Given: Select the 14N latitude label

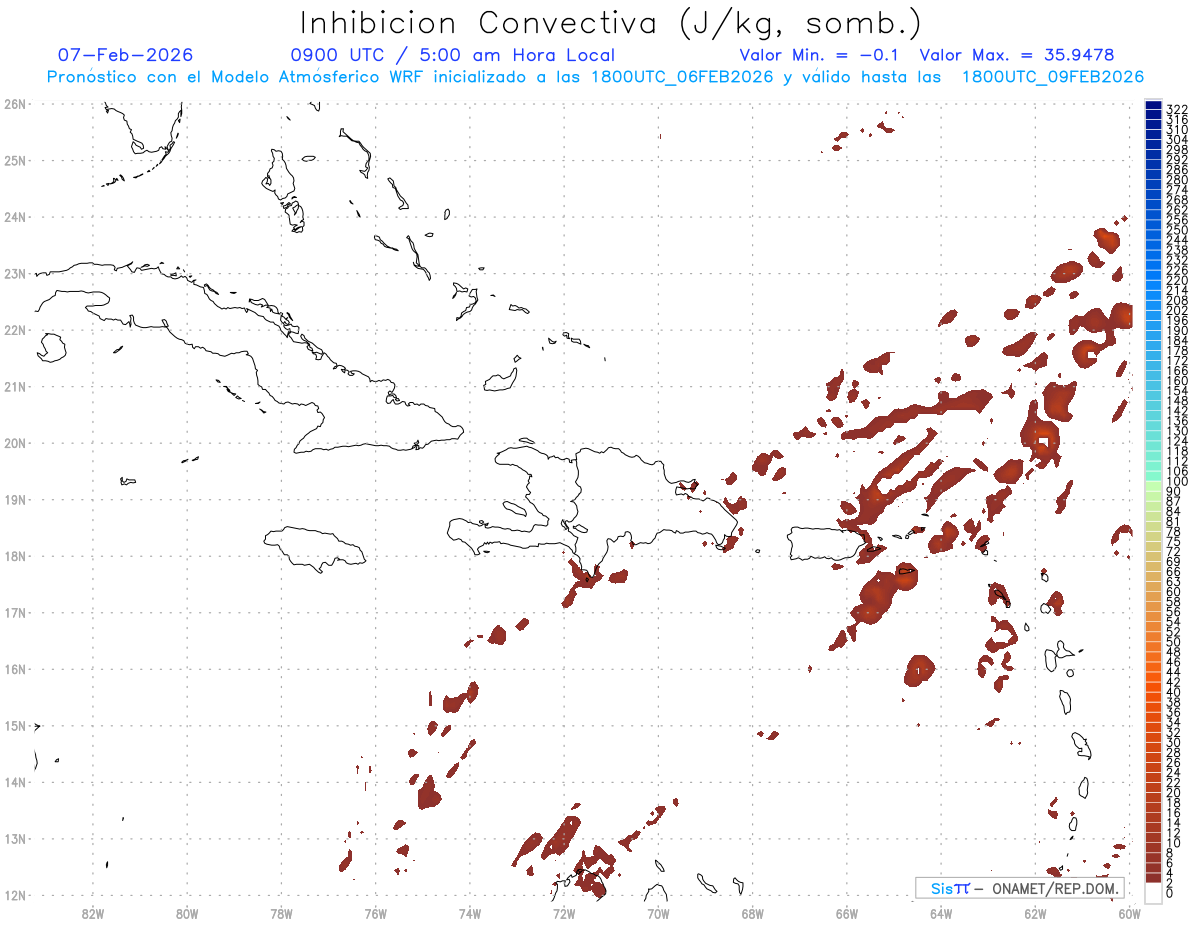Looking at the screenshot, I should 16,782.
